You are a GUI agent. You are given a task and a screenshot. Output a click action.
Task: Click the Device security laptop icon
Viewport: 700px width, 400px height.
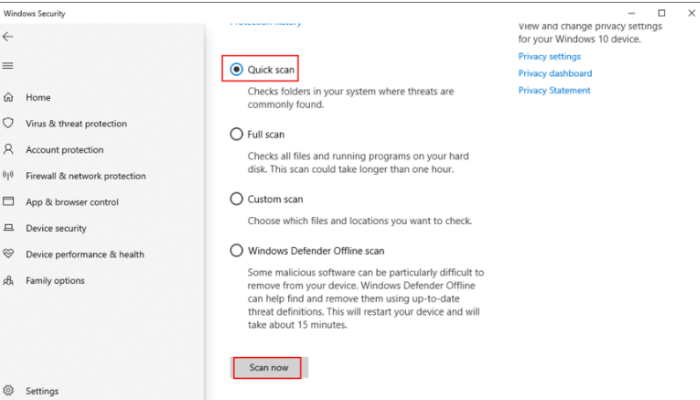(x=8, y=228)
